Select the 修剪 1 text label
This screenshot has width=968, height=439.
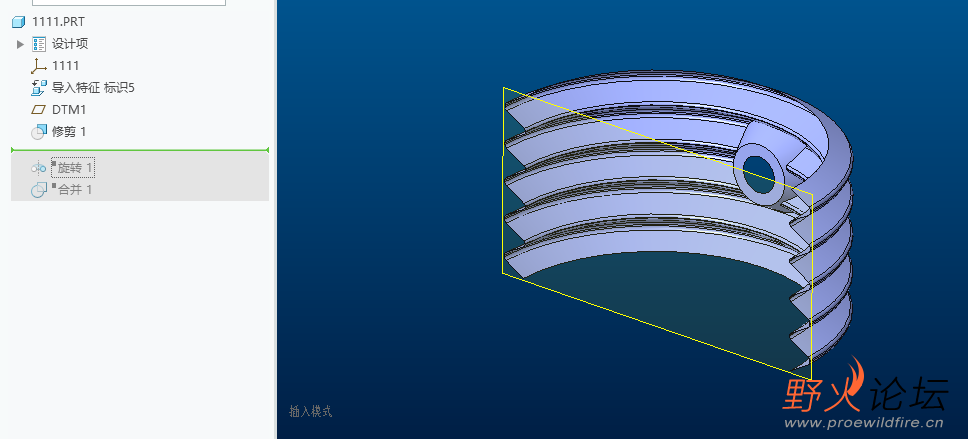coord(69,132)
